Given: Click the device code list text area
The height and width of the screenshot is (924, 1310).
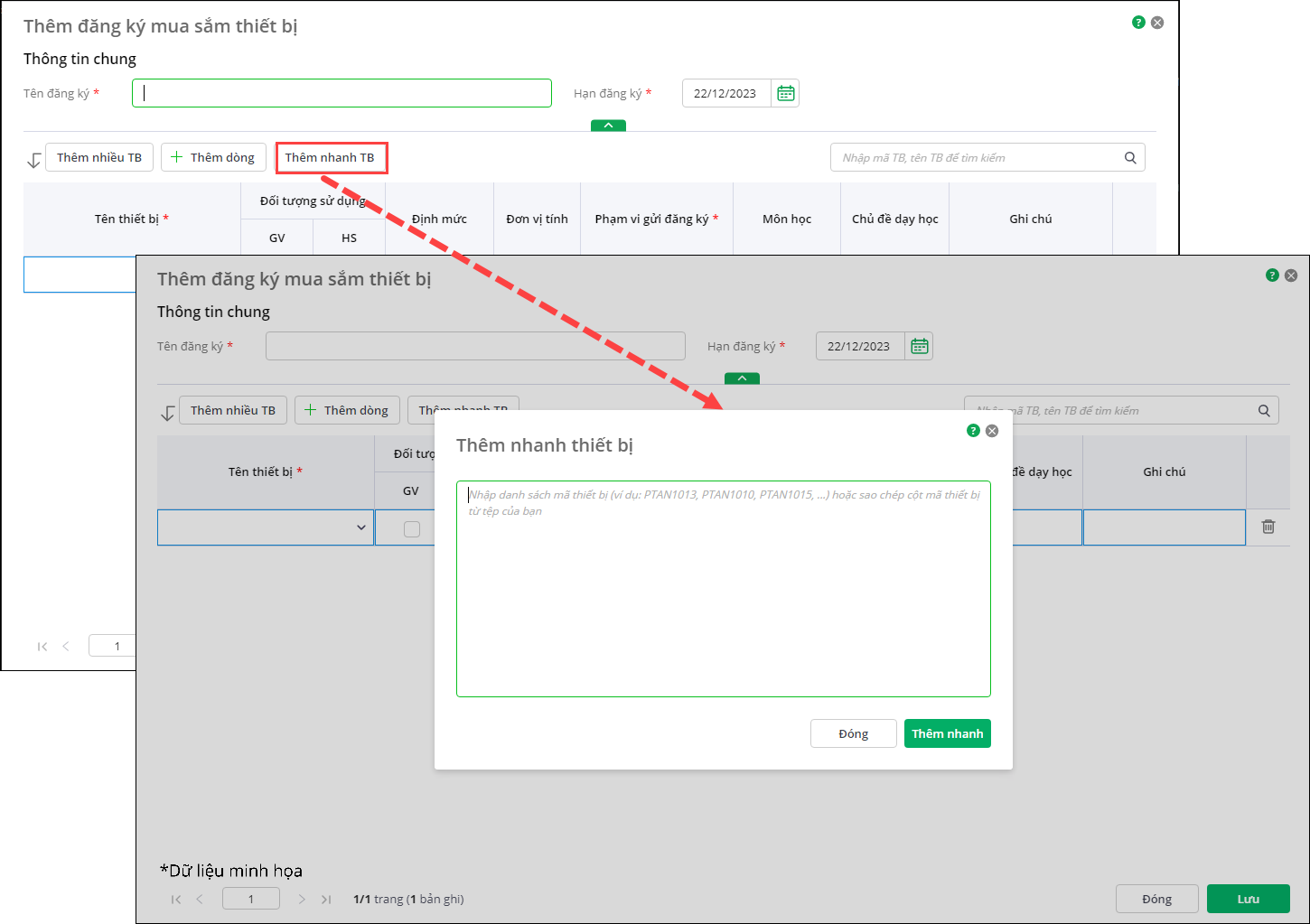Looking at the screenshot, I should point(724,589).
